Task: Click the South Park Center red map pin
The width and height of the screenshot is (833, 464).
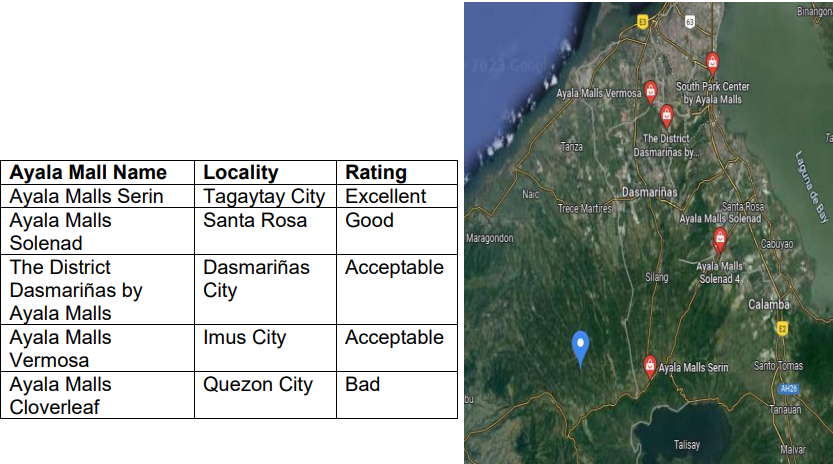Action: pyautogui.click(x=712, y=64)
